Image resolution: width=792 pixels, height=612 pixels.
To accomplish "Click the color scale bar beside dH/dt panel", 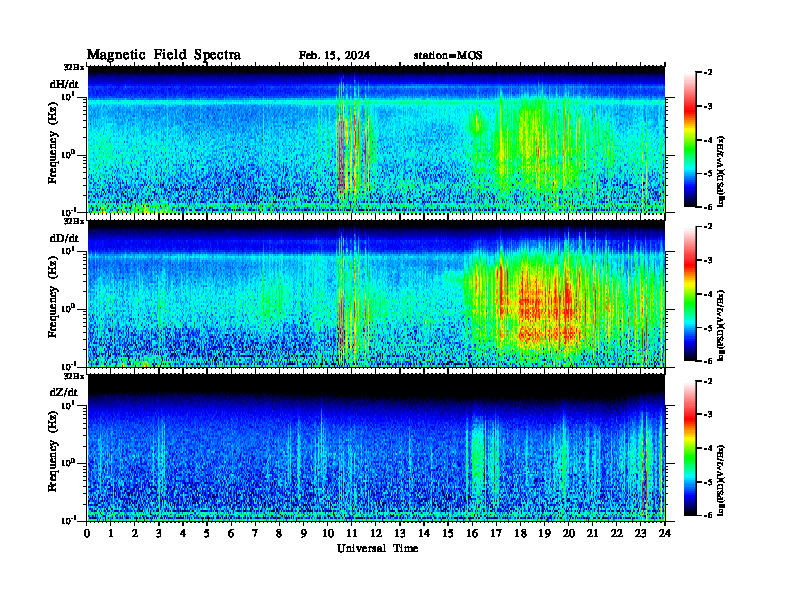I will (x=689, y=140).
